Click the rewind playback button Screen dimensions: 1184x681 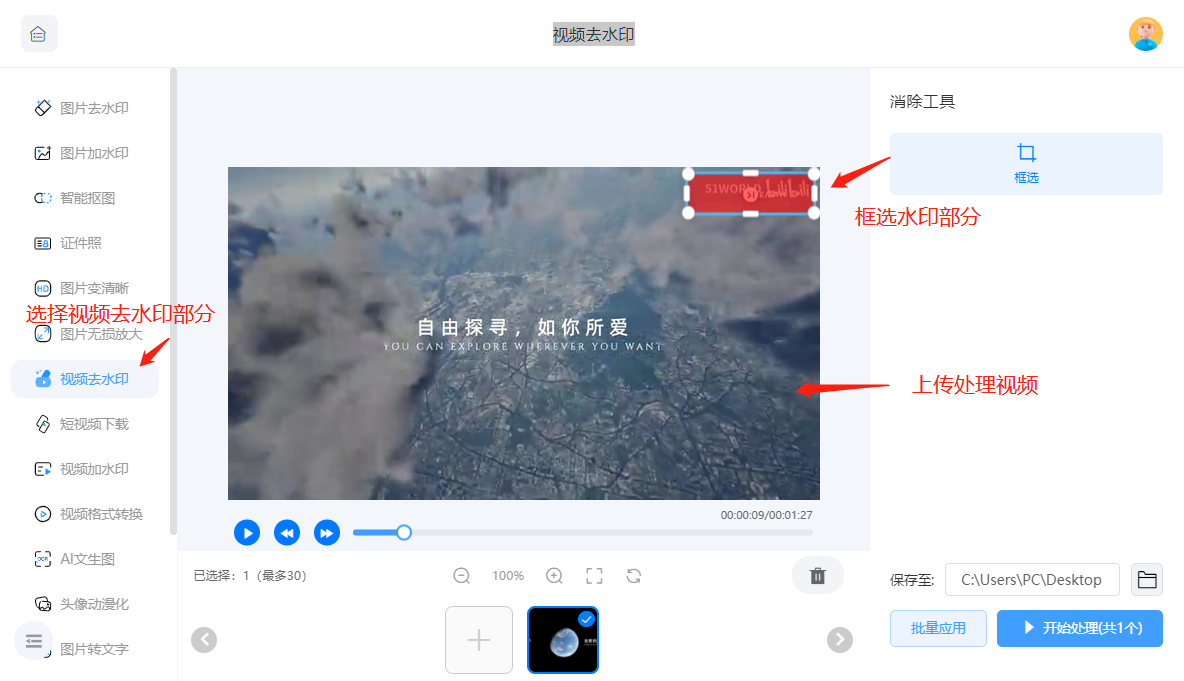(x=287, y=533)
